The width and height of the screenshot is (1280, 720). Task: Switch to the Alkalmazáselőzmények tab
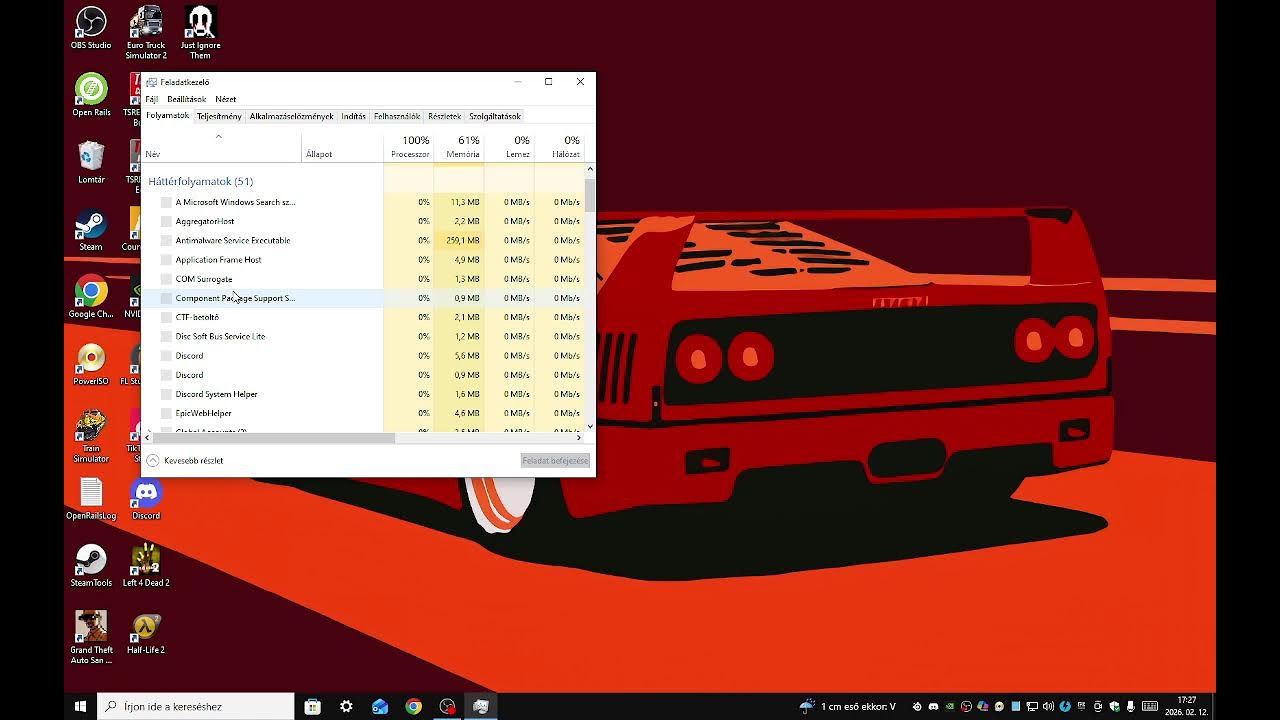point(291,116)
